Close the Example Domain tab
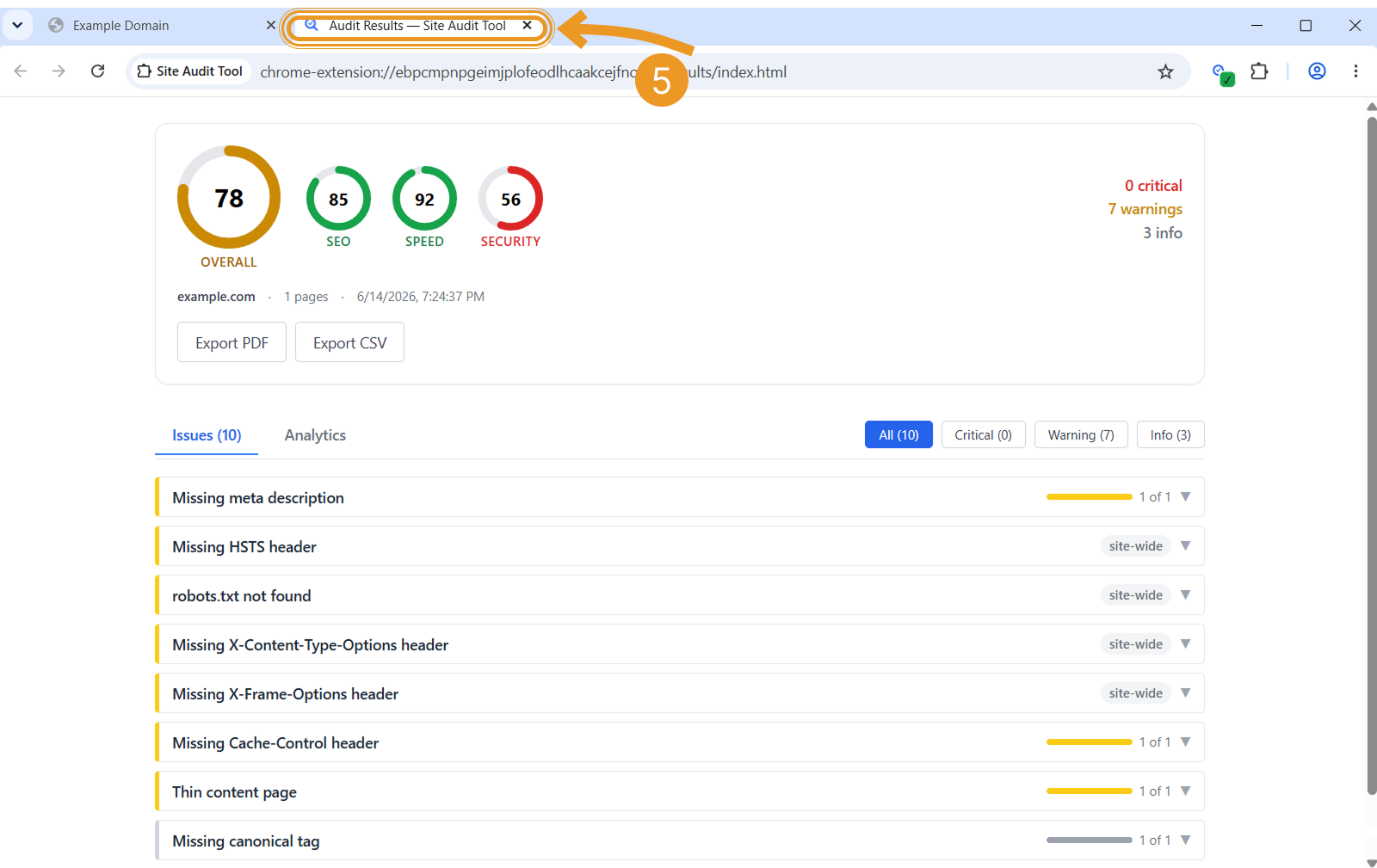 point(270,26)
